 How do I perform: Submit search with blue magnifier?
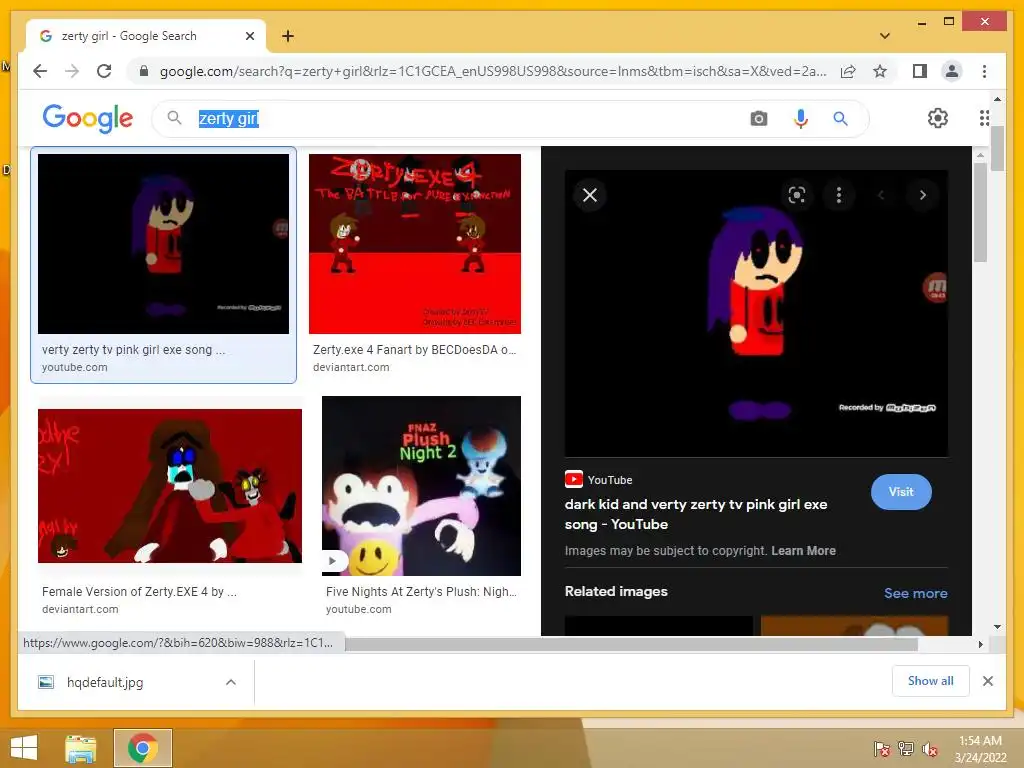click(x=840, y=118)
